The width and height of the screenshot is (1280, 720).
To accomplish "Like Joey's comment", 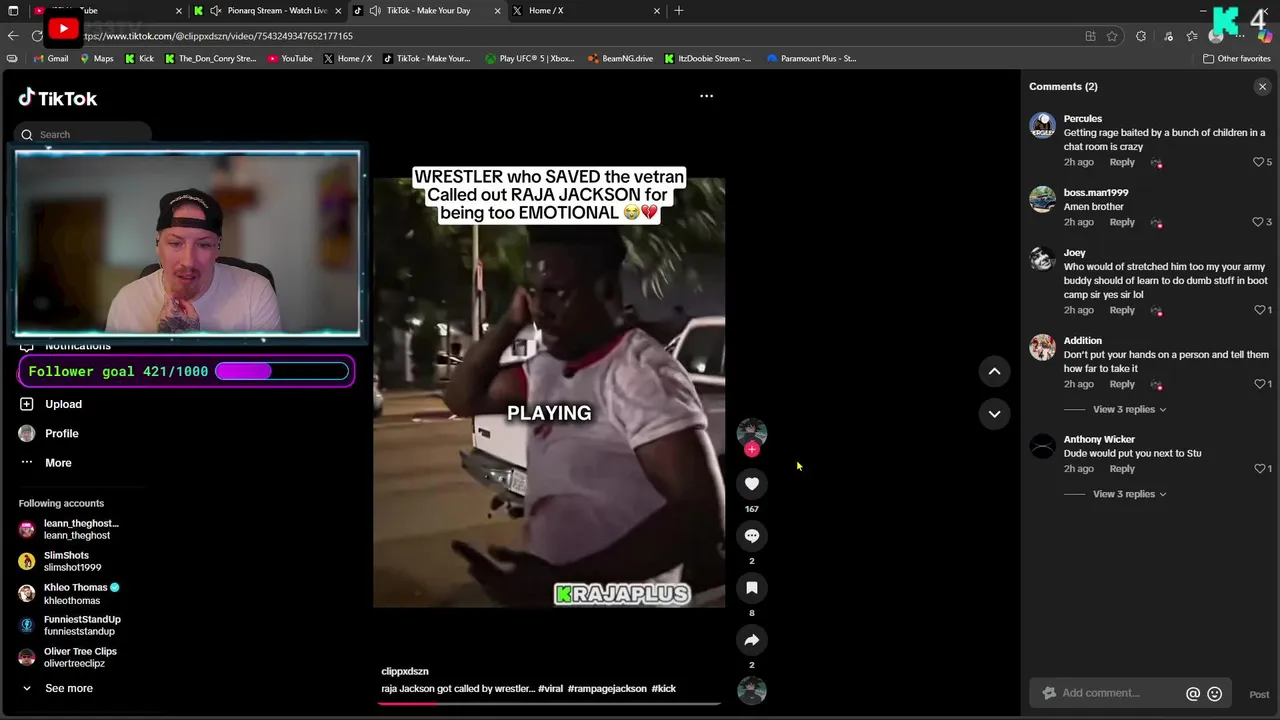I will pyautogui.click(x=1259, y=310).
